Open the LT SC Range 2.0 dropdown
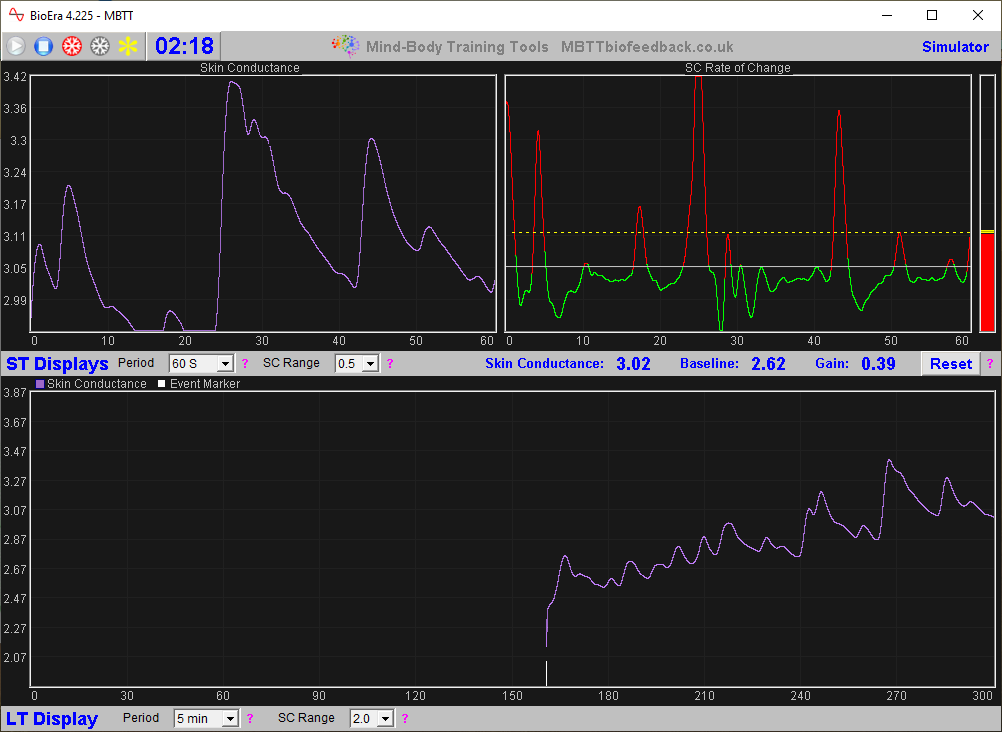 pos(385,719)
